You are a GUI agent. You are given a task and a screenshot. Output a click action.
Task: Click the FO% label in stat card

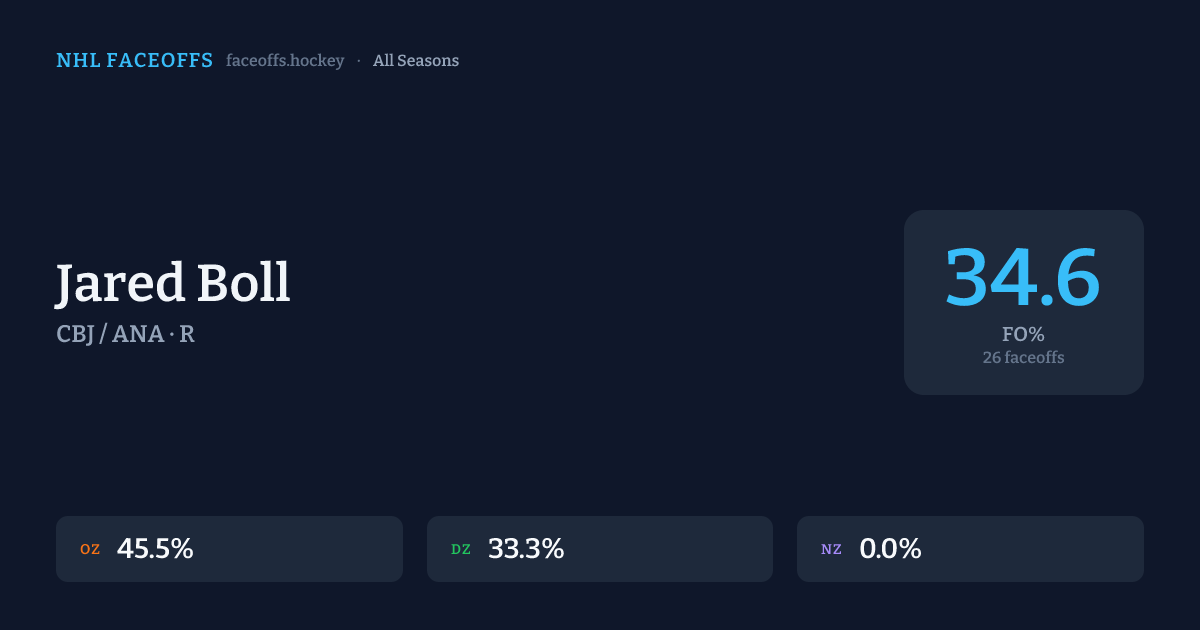point(1023,335)
